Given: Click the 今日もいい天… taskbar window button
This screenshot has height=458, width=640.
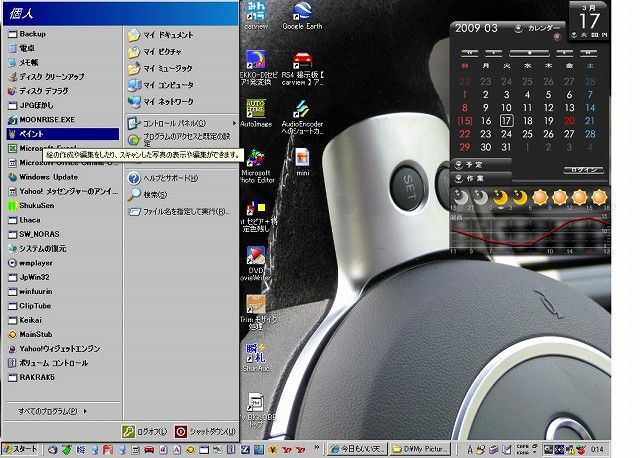Looking at the screenshot, I should tap(358, 449).
